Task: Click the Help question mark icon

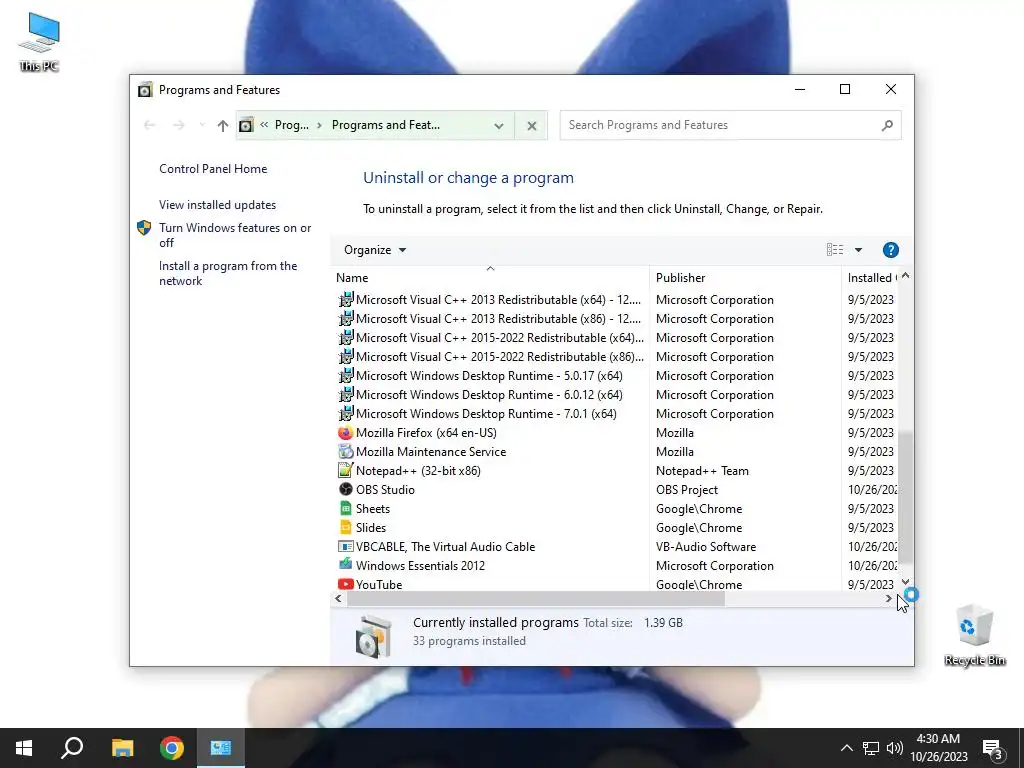Action: 890,250
